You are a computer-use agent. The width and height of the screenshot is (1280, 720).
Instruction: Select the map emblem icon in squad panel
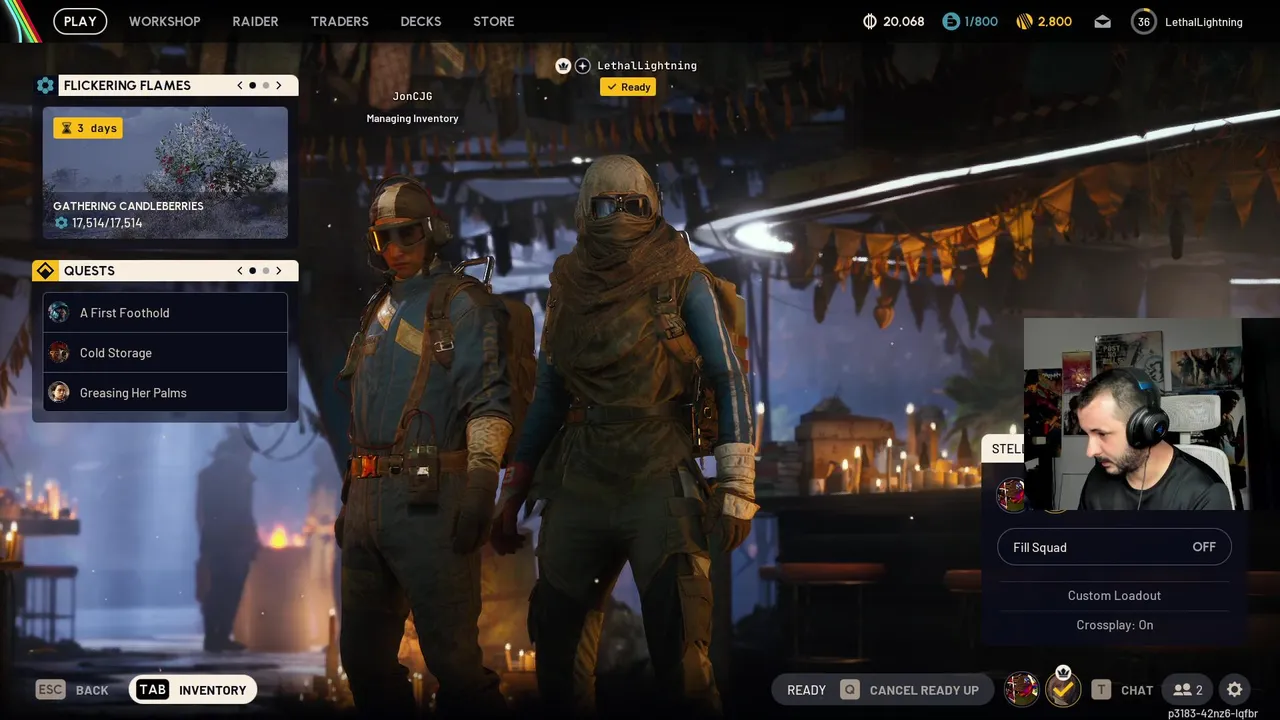pos(1011,493)
